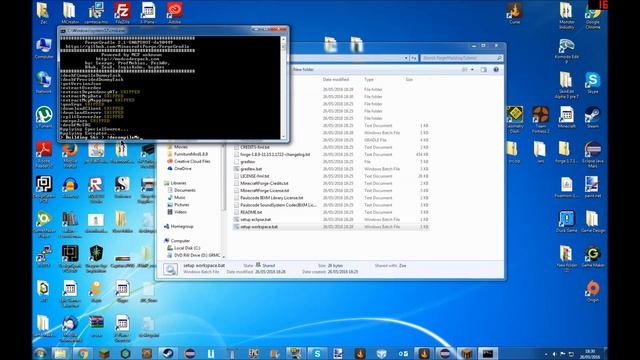Sort files by the Size column header
This screenshot has width=640, height=360.
point(409,79)
